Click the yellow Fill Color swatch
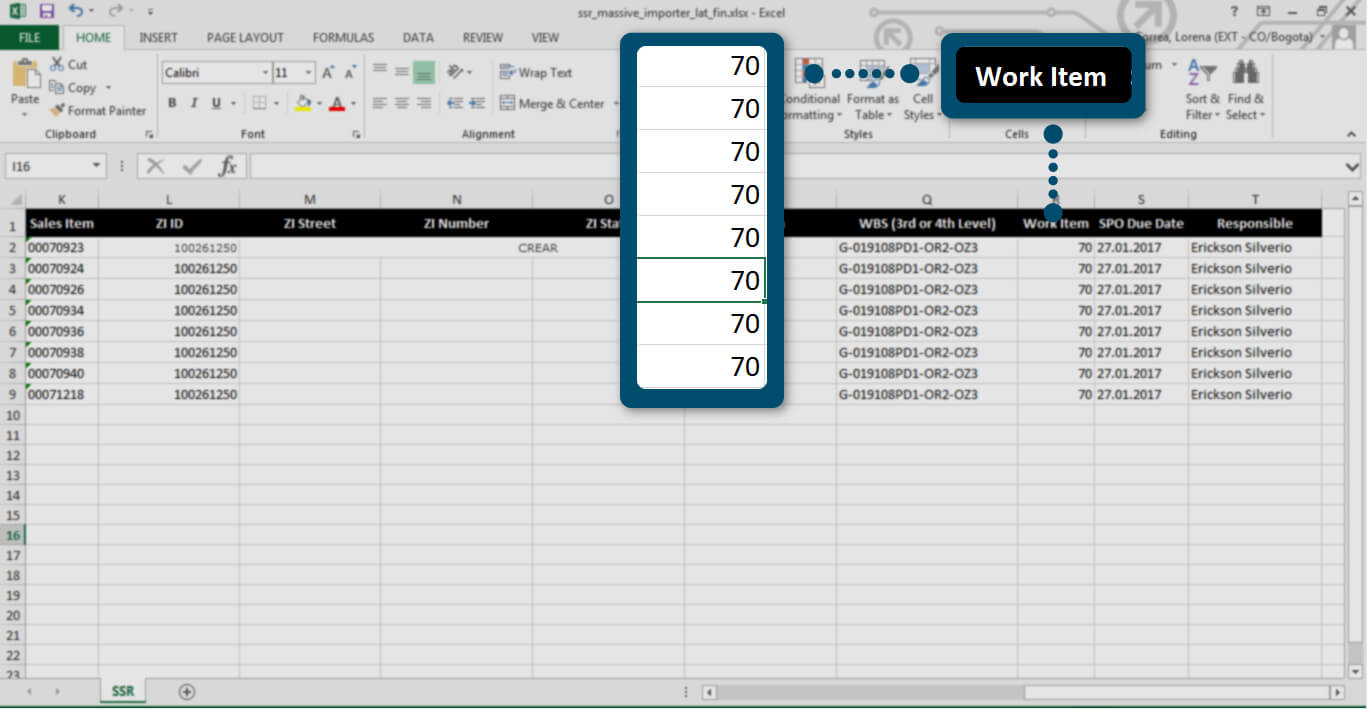Image resolution: width=1367 pixels, height=709 pixels. [303, 103]
